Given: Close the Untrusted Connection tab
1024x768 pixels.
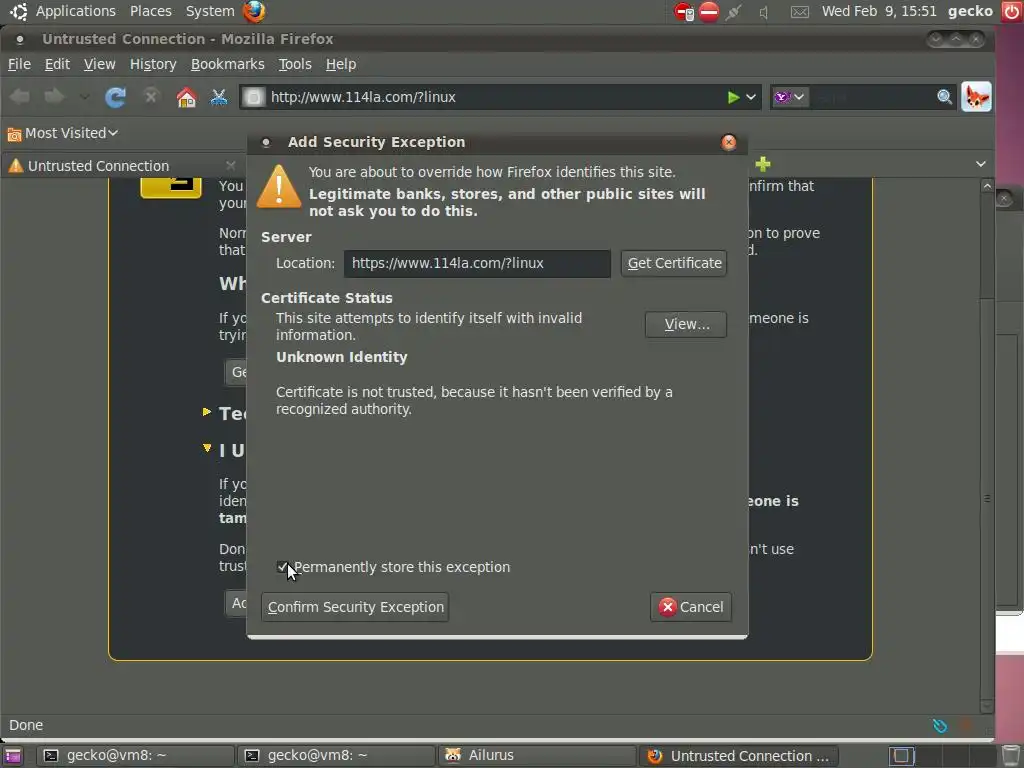Looking at the screenshot, I should click(231, 165).
